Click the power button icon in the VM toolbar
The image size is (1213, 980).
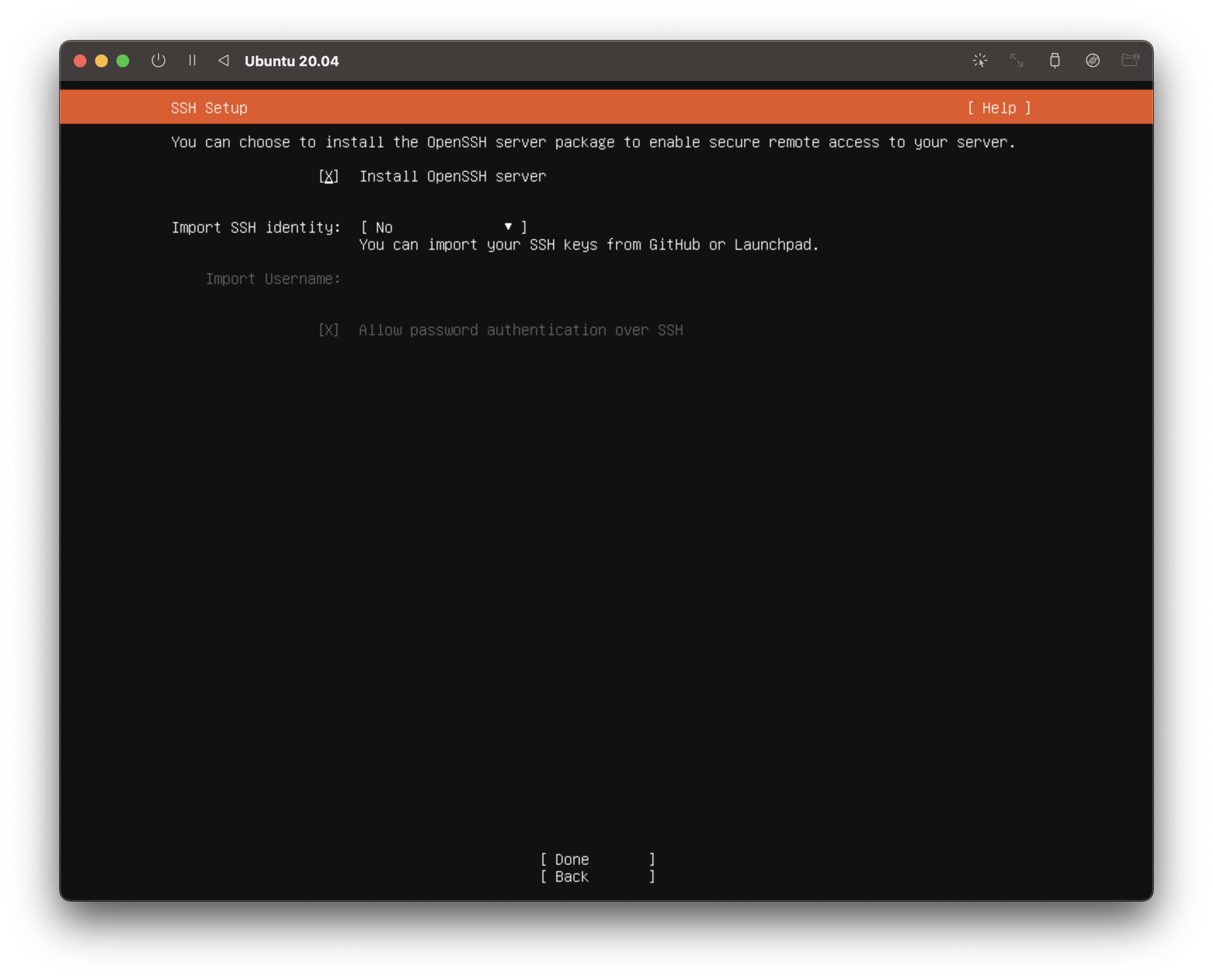159,60
